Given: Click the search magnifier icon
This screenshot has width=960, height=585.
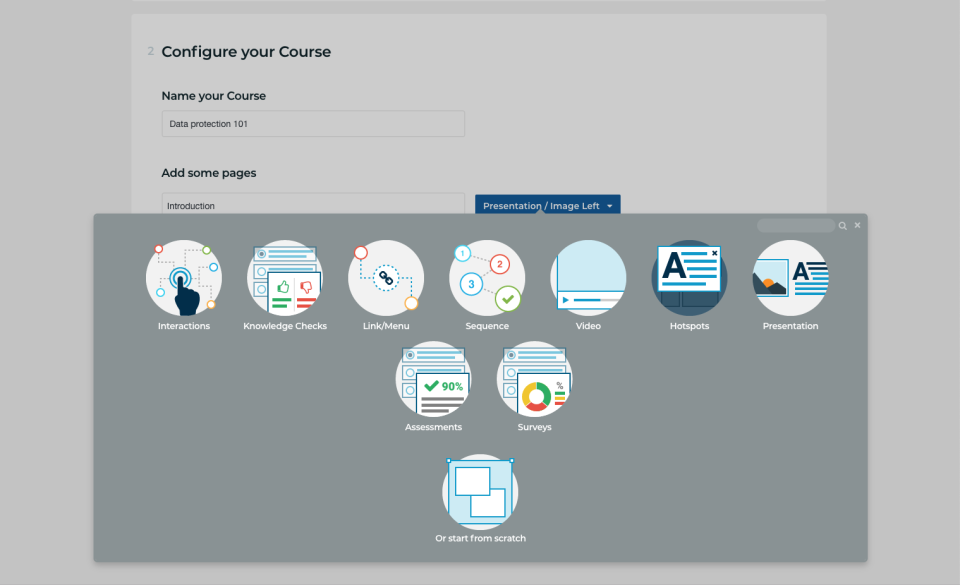Looking at the screenshot, I should tap(842, 226).
